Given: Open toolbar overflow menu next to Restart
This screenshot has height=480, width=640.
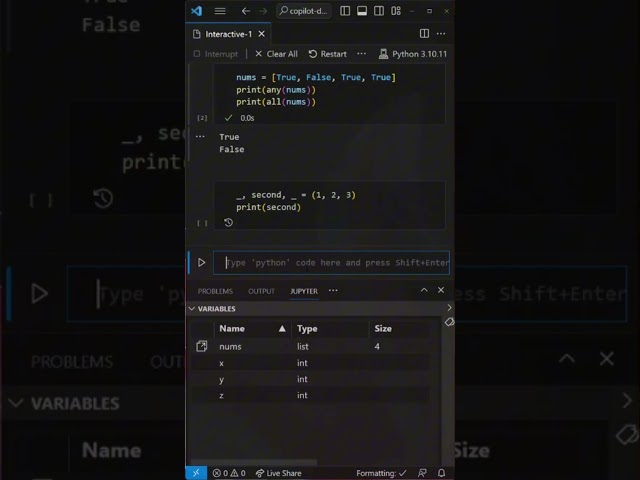Looking at the screenshot, I should tap(361, 53).
